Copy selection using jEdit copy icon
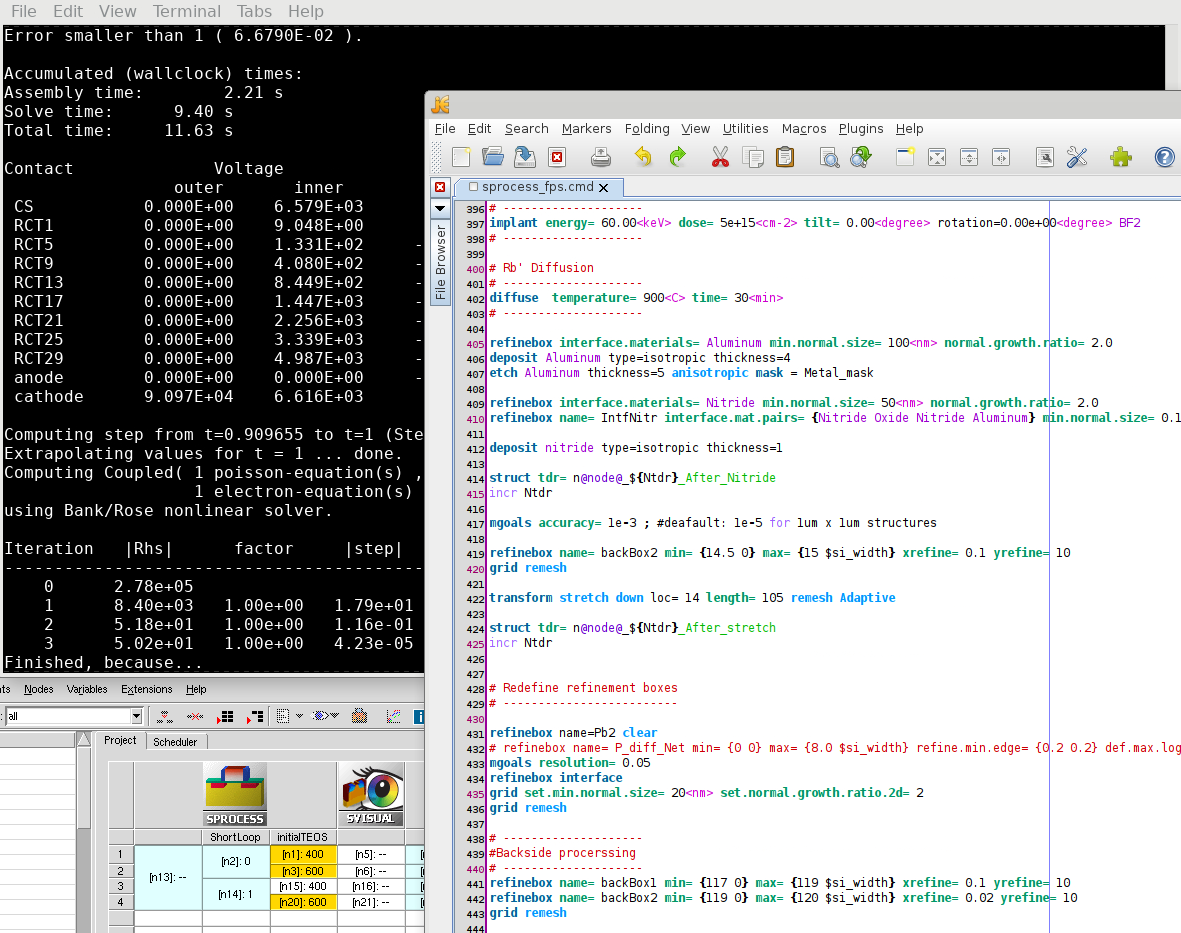The image size is (1181, 933). tap(752, 157)
